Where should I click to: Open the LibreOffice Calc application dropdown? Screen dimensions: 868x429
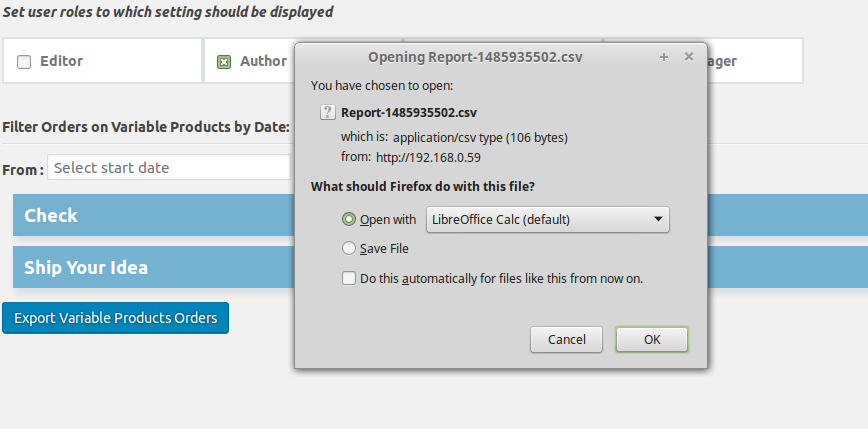point(547,220)
